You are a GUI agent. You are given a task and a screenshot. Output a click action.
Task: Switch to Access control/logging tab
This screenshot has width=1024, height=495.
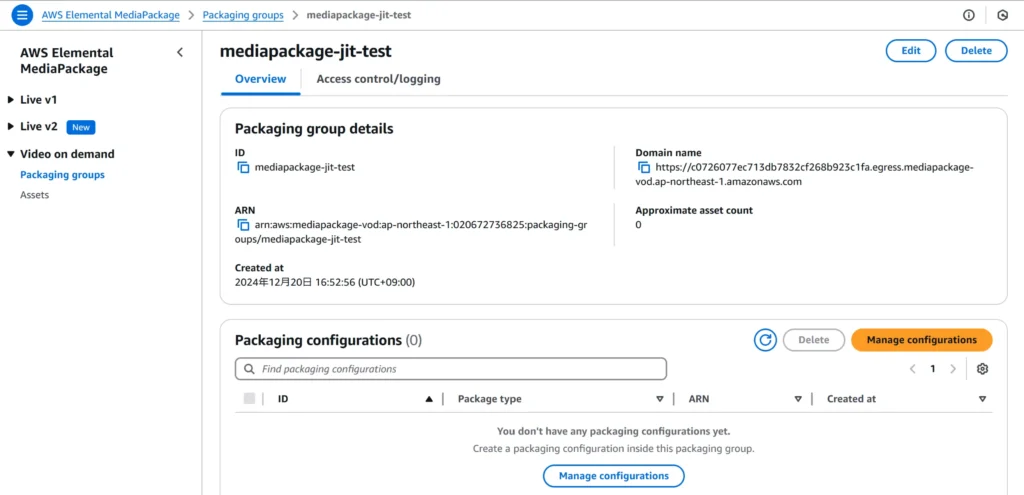[x=378, y=79]
